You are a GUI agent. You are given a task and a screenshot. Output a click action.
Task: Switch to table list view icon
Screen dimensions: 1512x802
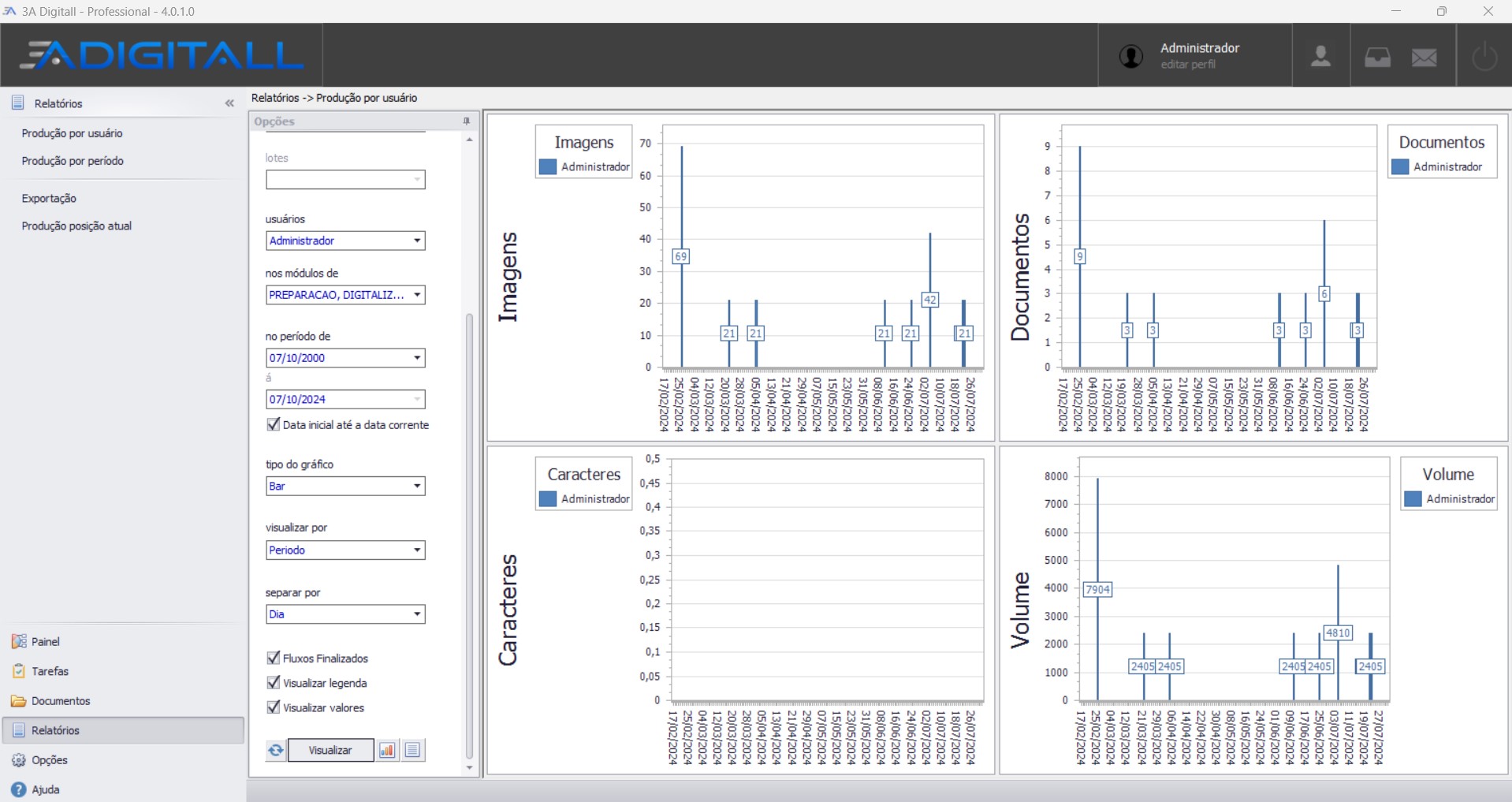pyautogui.click(x=412, y=750)
